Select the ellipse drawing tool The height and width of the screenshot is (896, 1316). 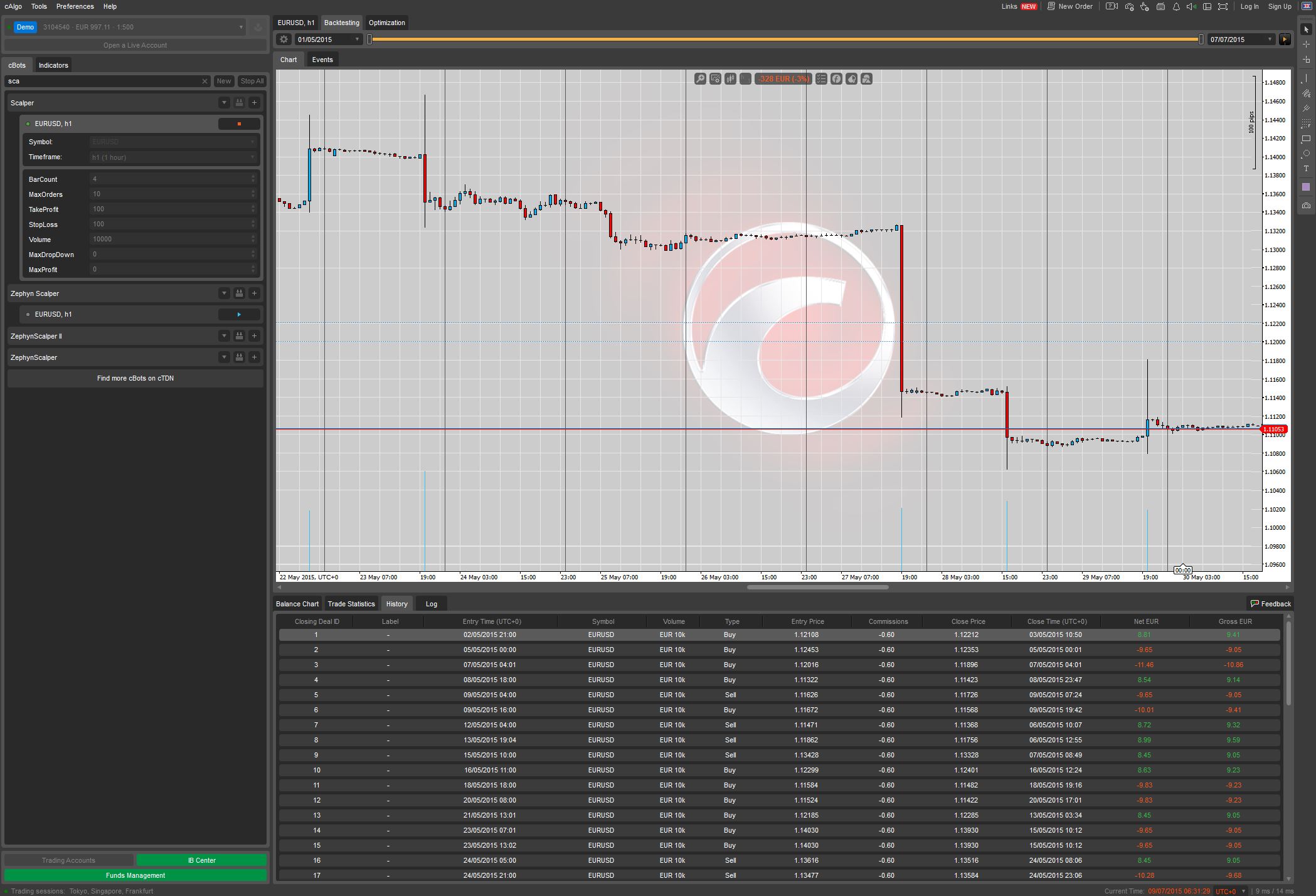pyautogui.click(x=1307, y=154)
